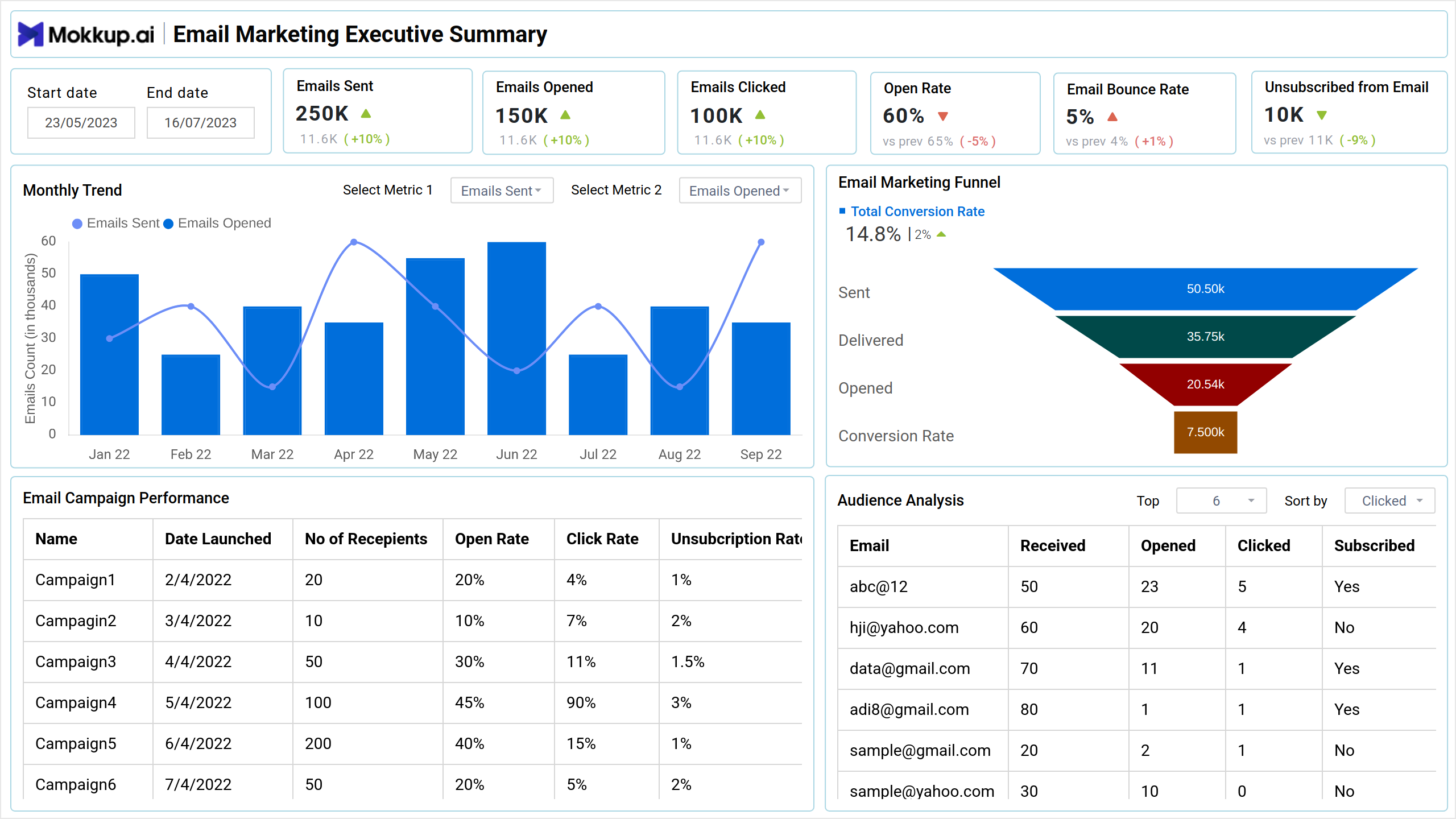
Task: Click the green up arrow beside 250K
Action: coord(366,114)
